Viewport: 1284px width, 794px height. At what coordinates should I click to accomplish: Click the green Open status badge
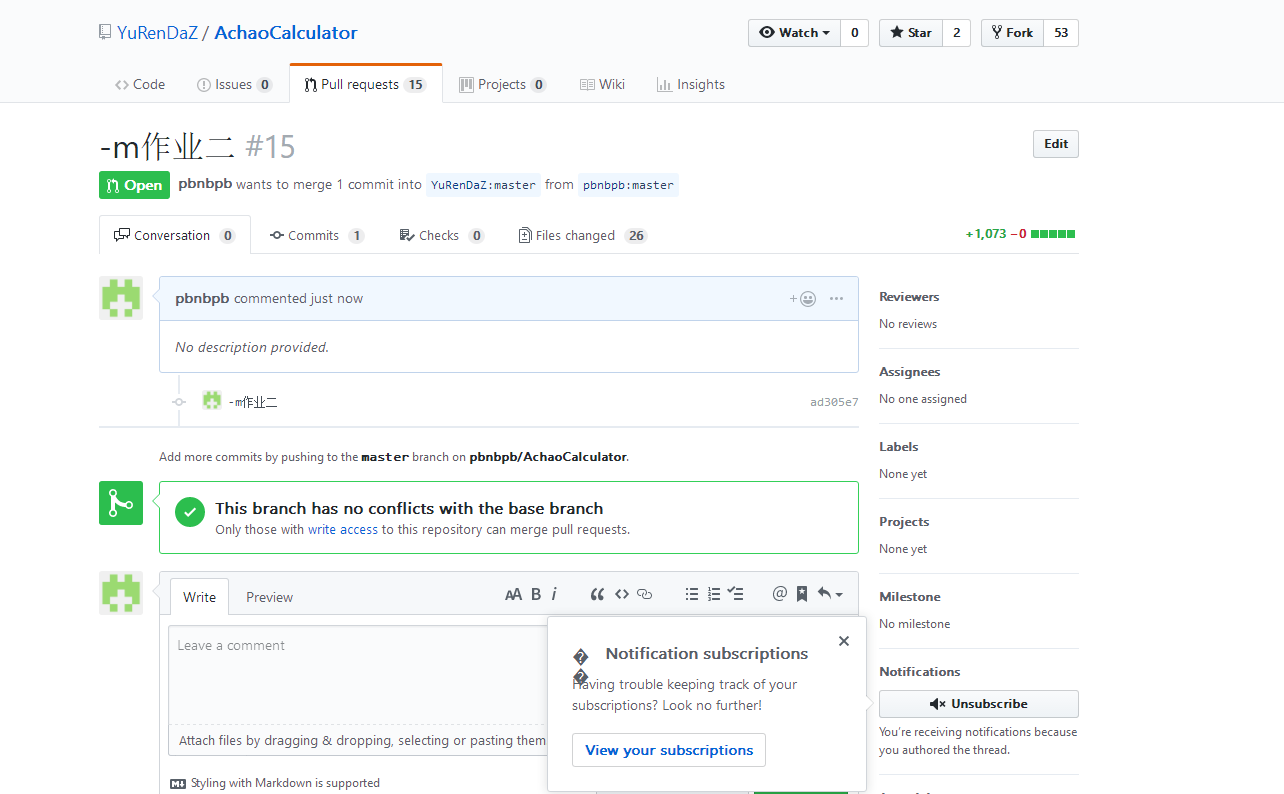pos(134,185)
